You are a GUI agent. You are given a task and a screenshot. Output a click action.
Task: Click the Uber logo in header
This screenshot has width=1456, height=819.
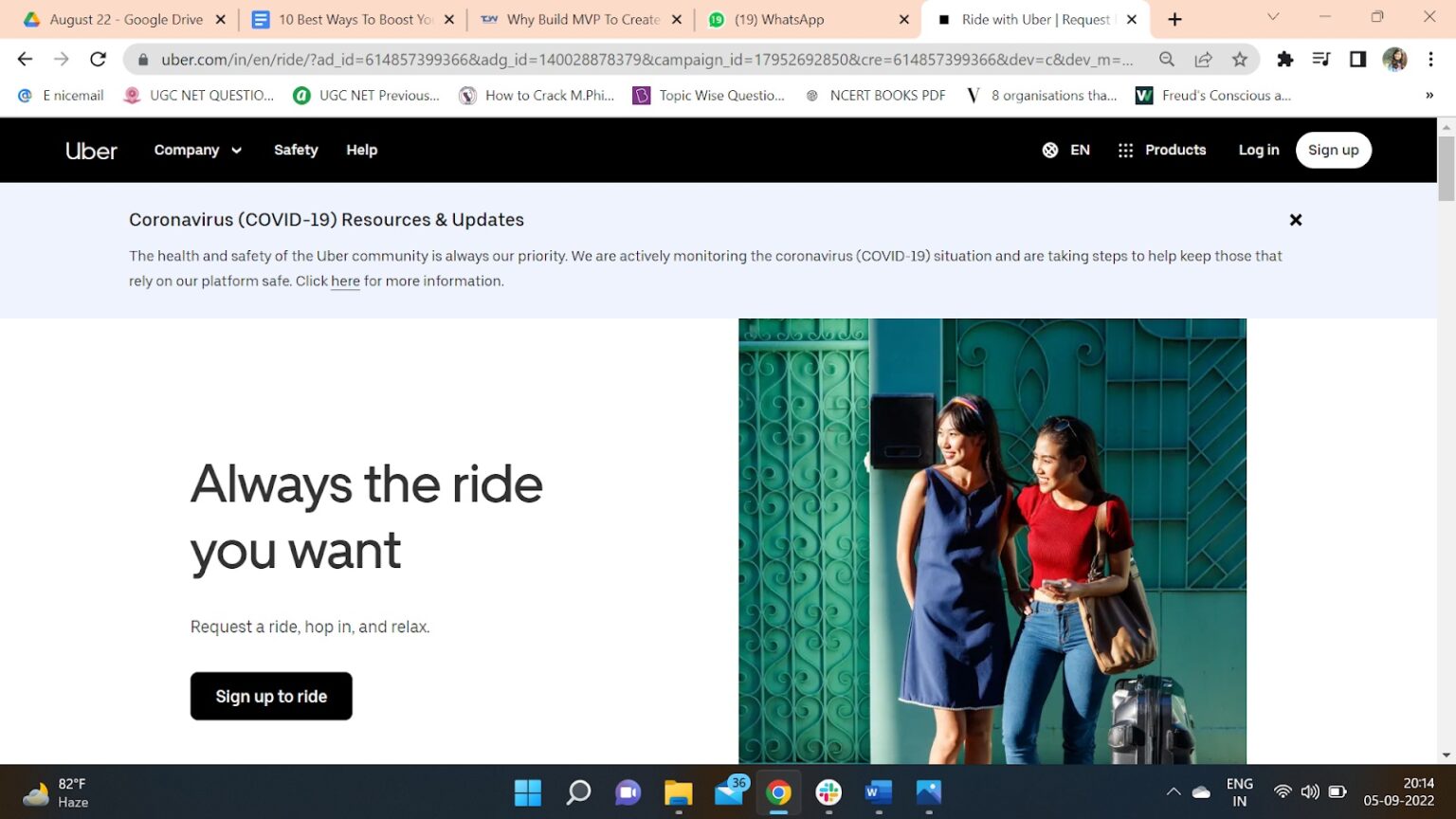point(91,151)
